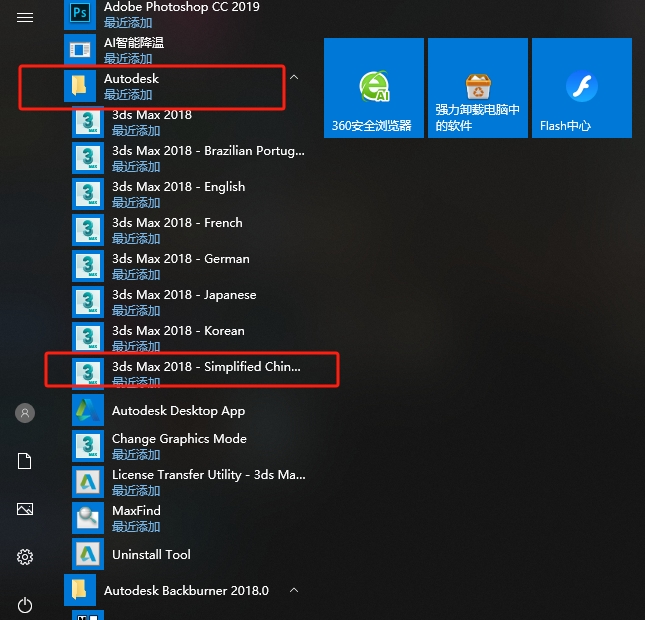Open the Uninstall Tool icon
This screenshot has width=645, height=620.
click(87, 554)
